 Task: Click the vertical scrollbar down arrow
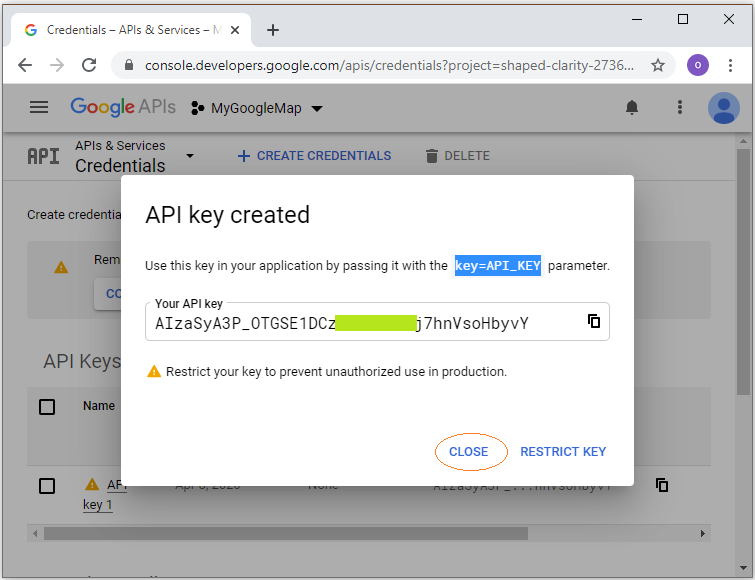[x=743, y=568]
